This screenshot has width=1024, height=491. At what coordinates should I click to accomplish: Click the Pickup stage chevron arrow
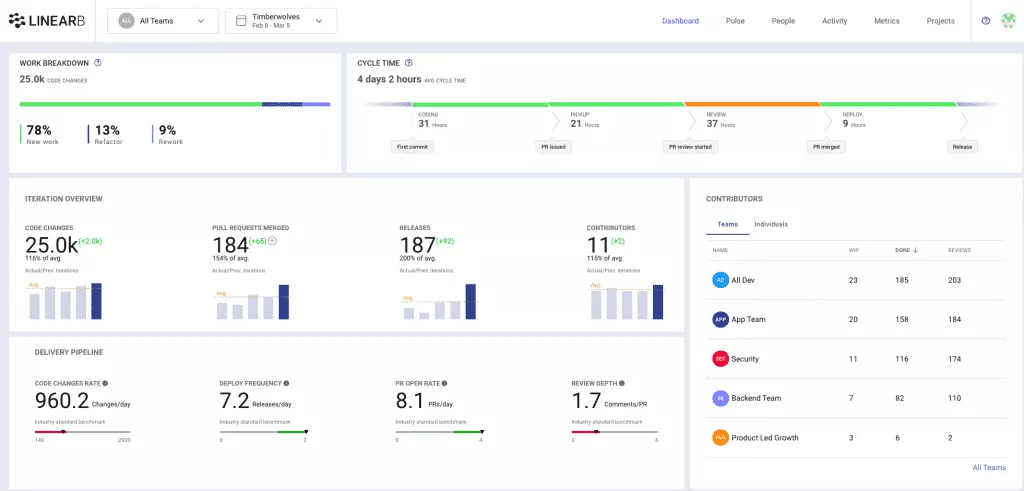[692, 121]
